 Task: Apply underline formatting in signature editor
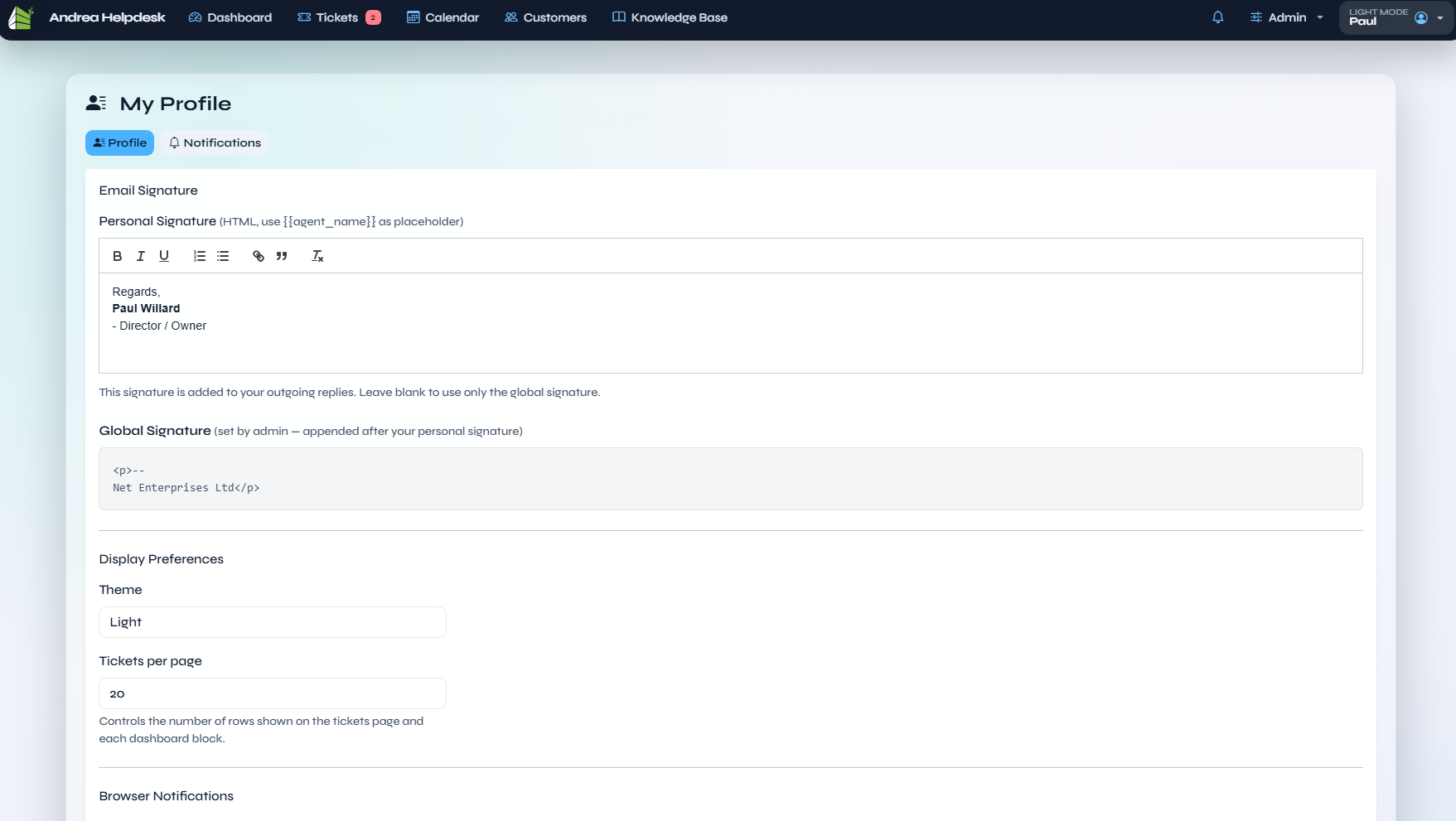pyautogui.click(x=164, y=256)
